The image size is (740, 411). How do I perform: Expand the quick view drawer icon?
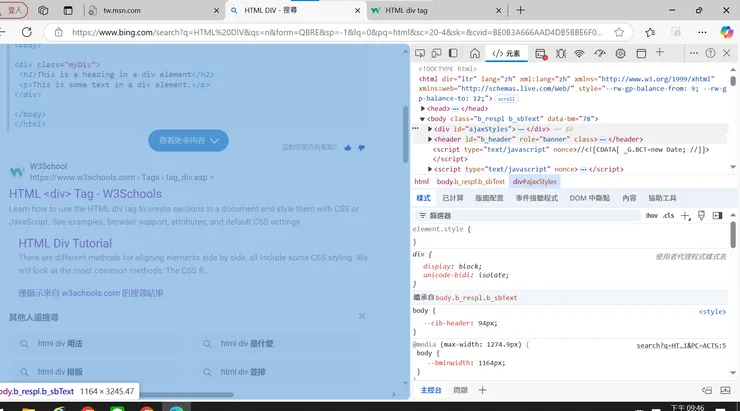pyautogui.click(x=725, y=390)
